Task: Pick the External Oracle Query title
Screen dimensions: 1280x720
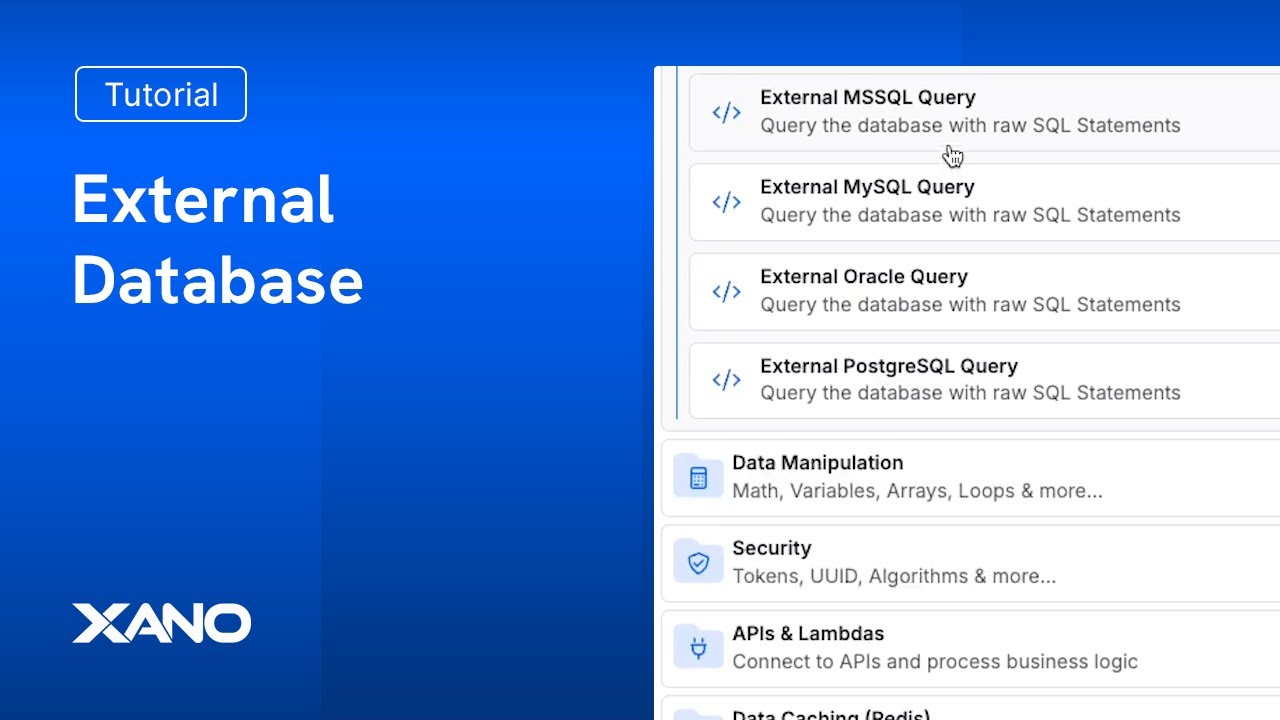Action: pyautogui.click(x=863, y=276)
